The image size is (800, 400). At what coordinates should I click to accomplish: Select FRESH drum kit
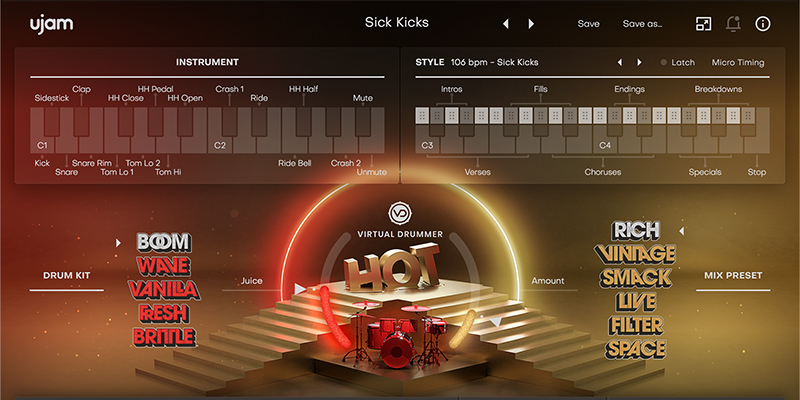pyautogui.click(x=164, y=313)
